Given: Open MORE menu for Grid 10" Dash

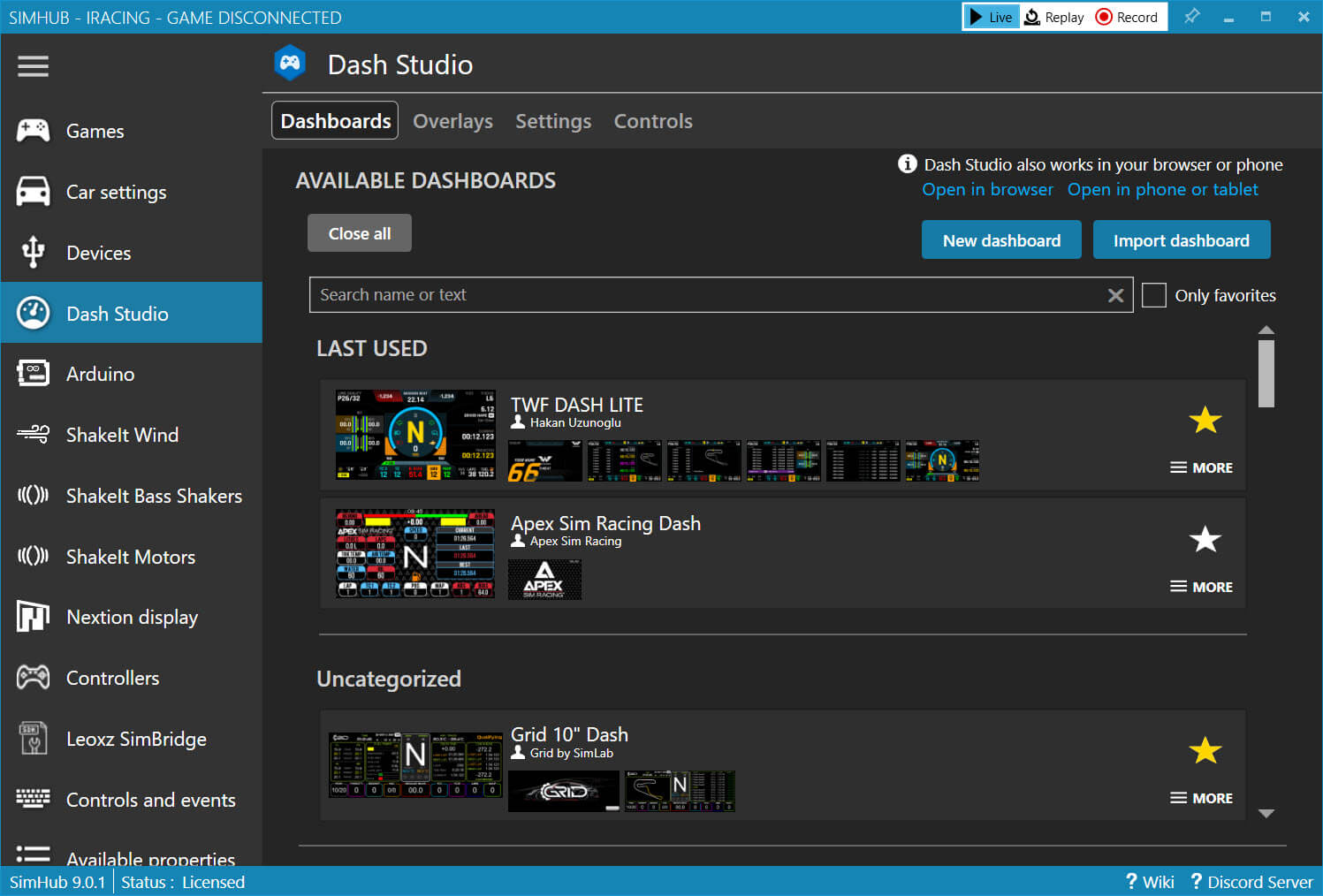Looking at the screenshot, I should coord(1201,798).
